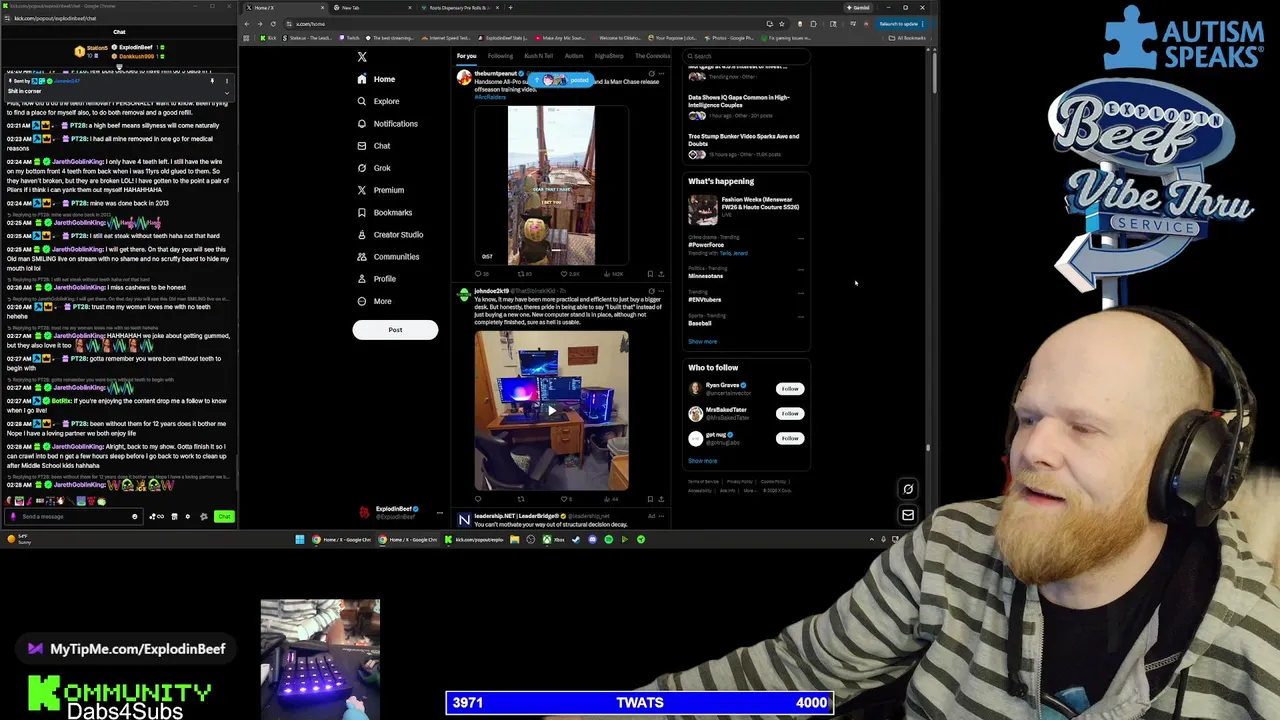Click the blue Post button
1280x720 pixels.
[395, 330]
